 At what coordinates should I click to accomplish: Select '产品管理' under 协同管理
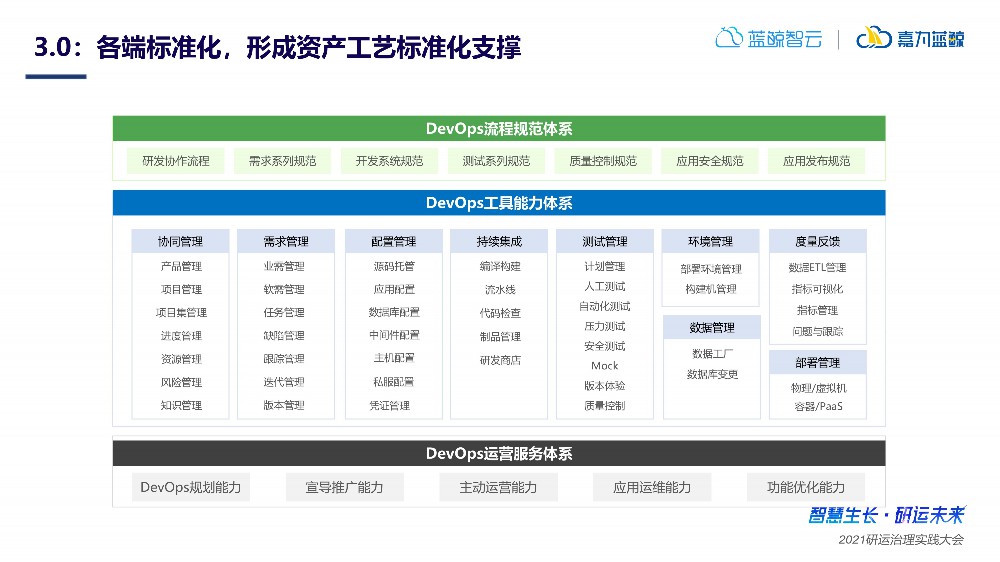(x=181, y=266)
